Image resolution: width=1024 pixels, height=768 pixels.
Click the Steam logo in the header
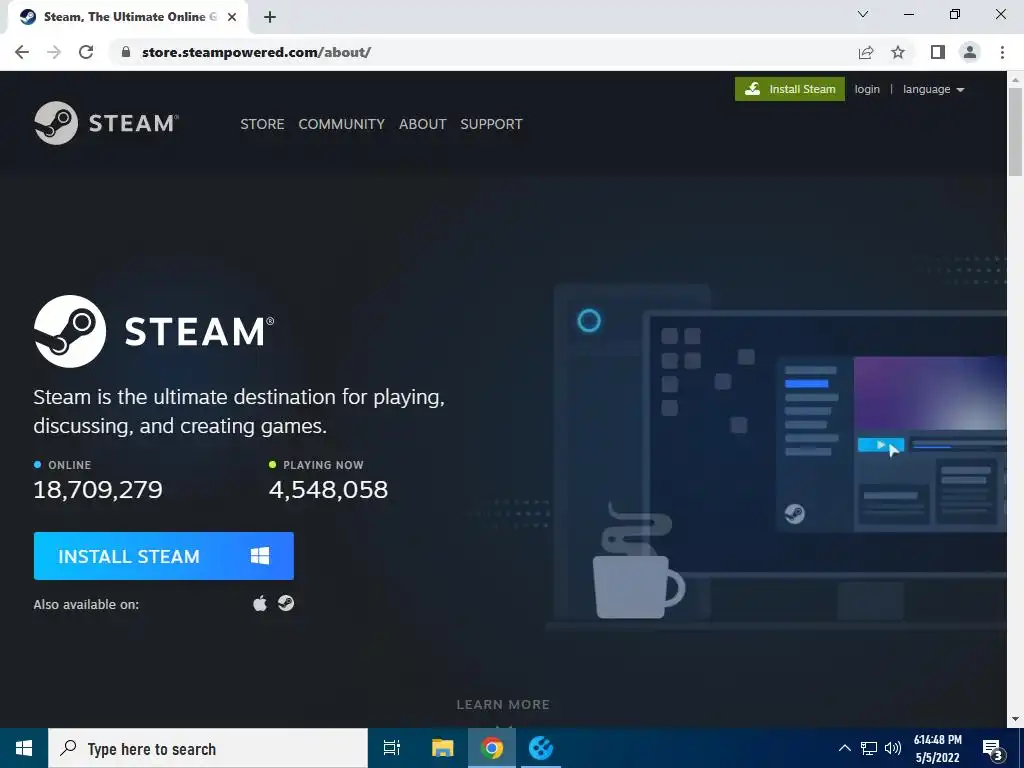pos(106,123)
